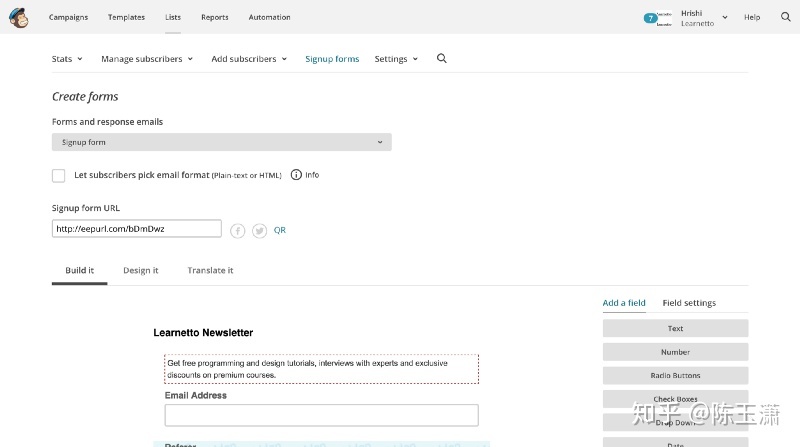Screen dimensions: 800x447
Task: Switch to the Design it tab
Action: (x=141, y=270)
